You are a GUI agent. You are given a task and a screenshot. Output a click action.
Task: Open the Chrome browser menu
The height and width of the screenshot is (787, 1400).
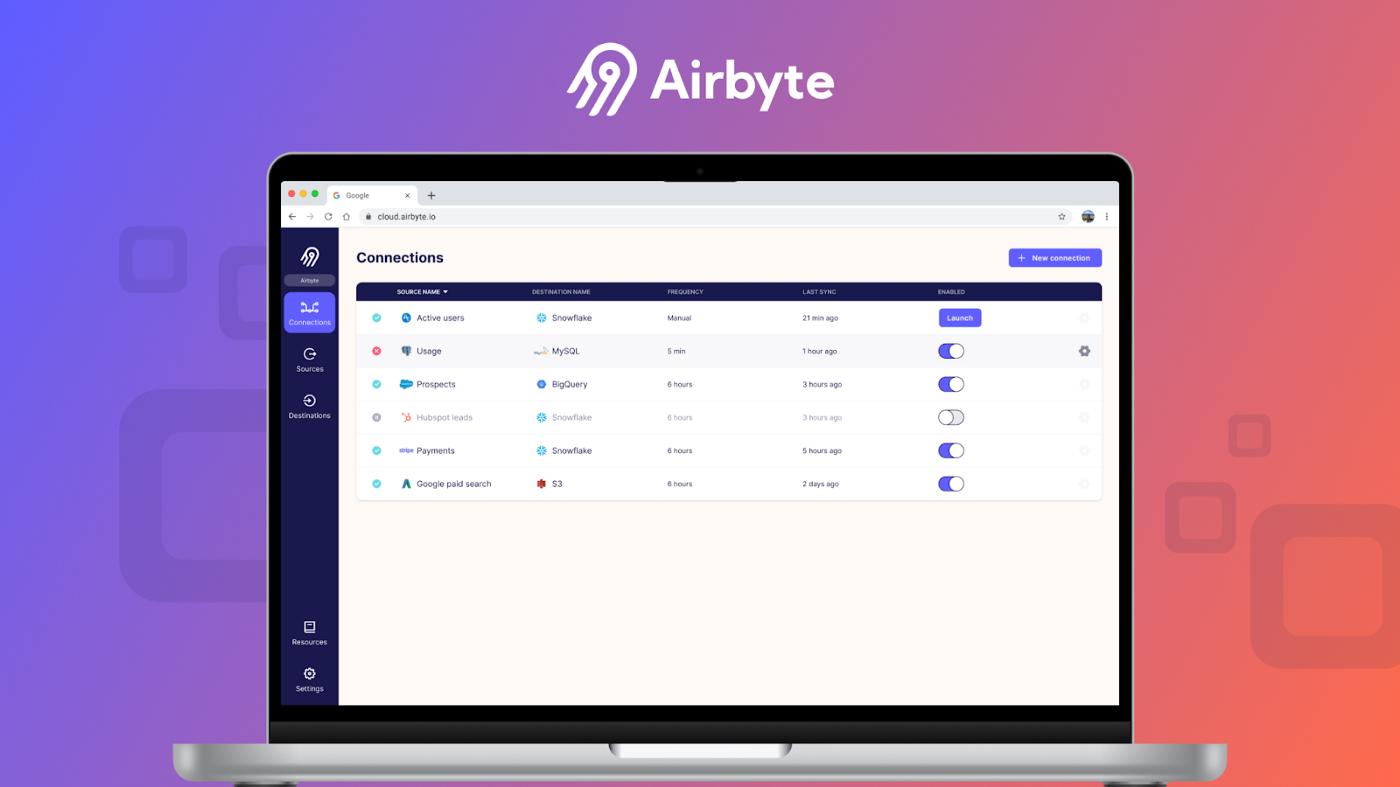(1106, 215)
